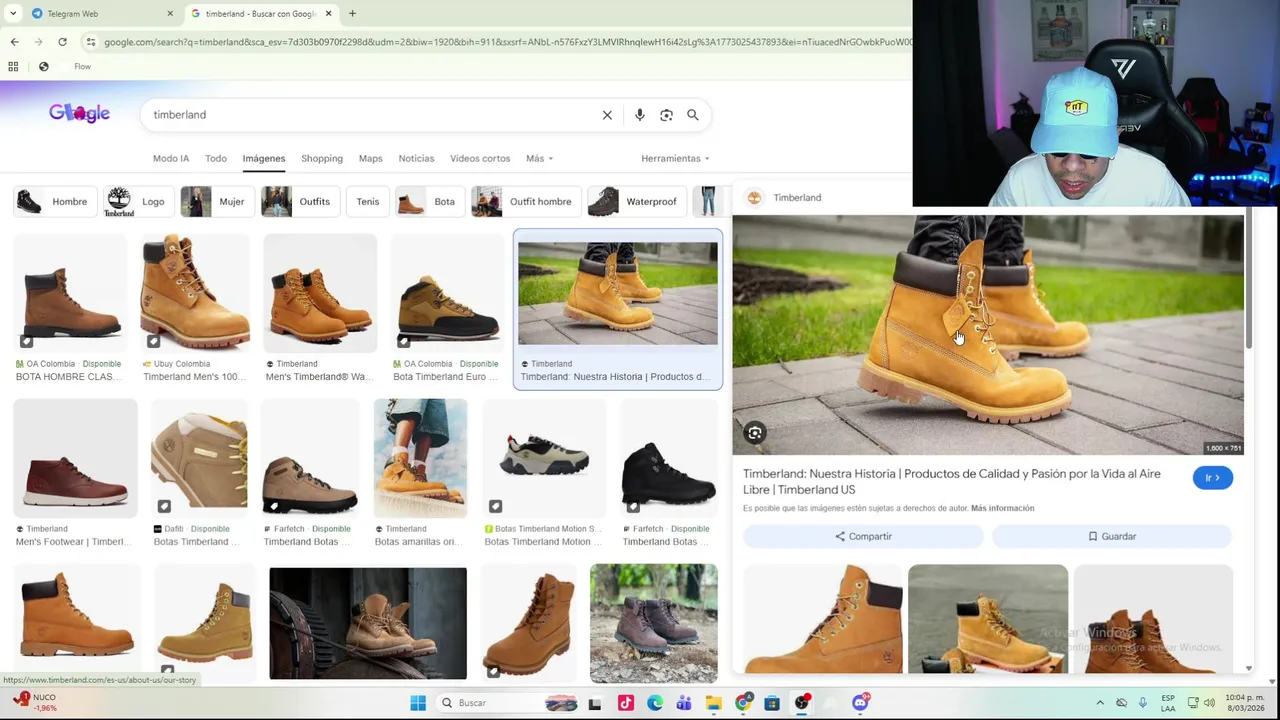
Task: Close the timberland Google search tab
Action: [x=328, y=14]
